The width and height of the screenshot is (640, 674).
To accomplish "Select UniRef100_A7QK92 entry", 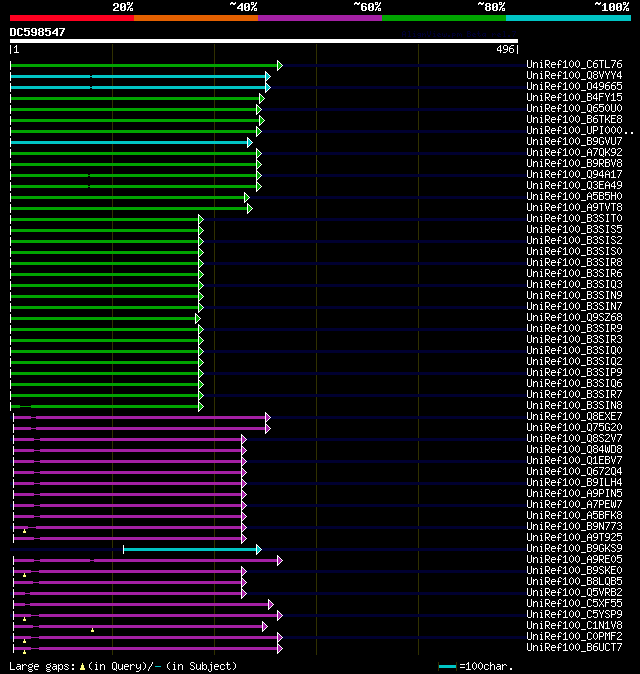I will click(x=574, y=153).
